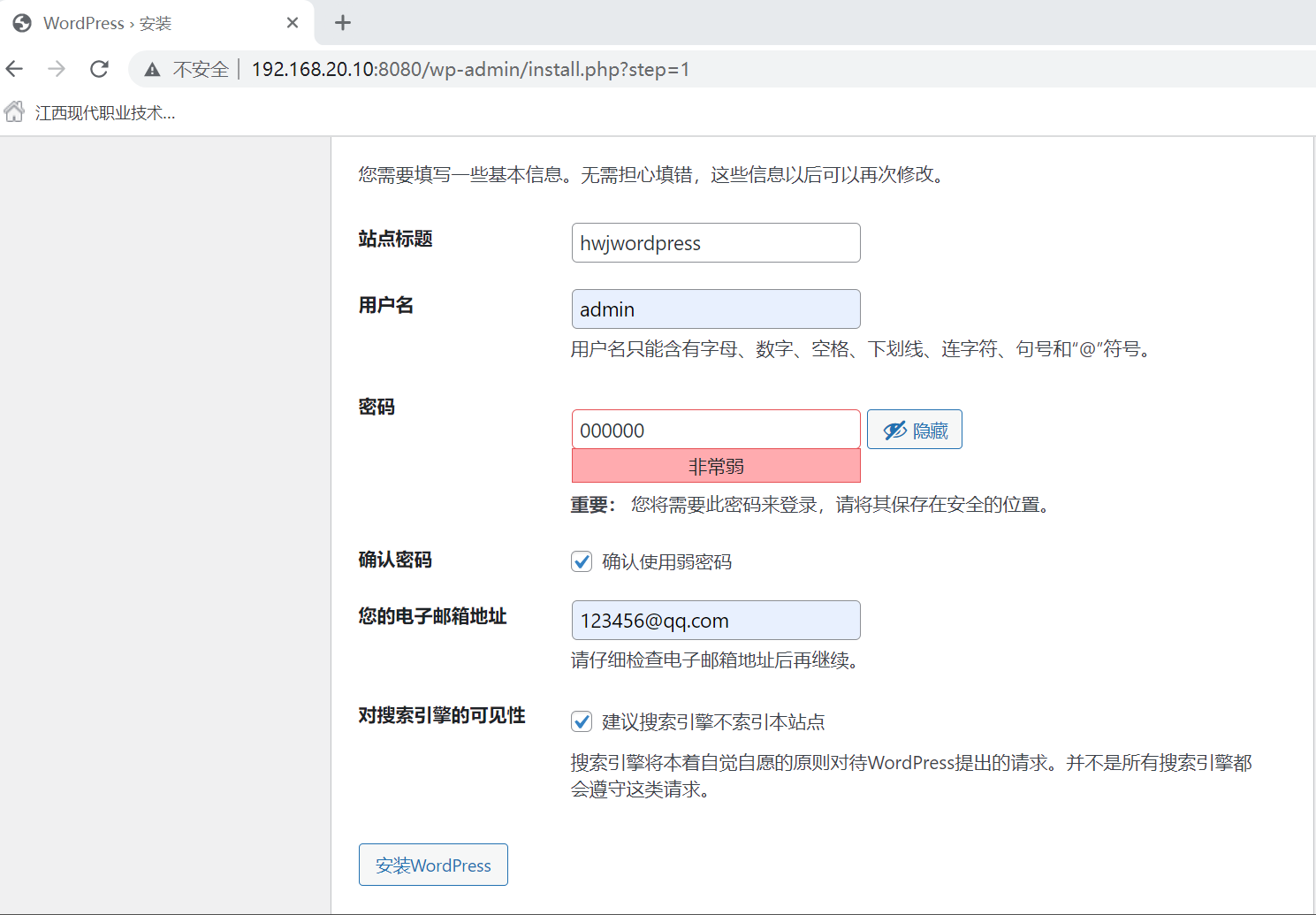Click the 不安全 security label

[201, 70]
